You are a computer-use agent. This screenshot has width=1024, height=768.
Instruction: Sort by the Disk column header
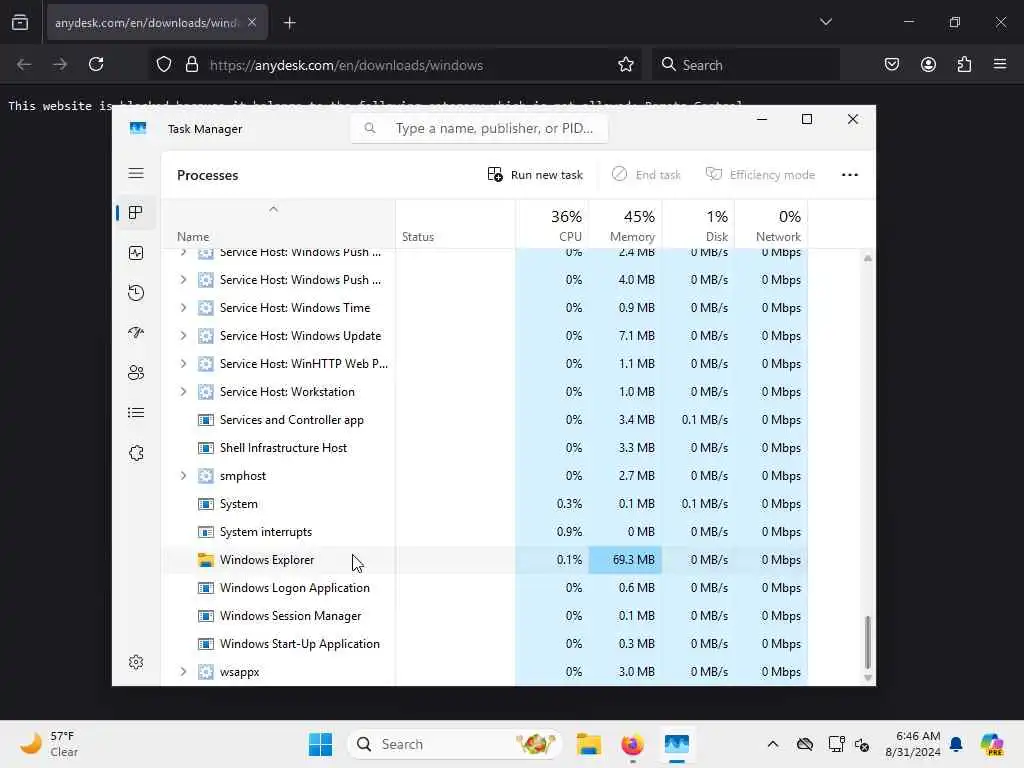pyautogui.click(x=698, y=224)
